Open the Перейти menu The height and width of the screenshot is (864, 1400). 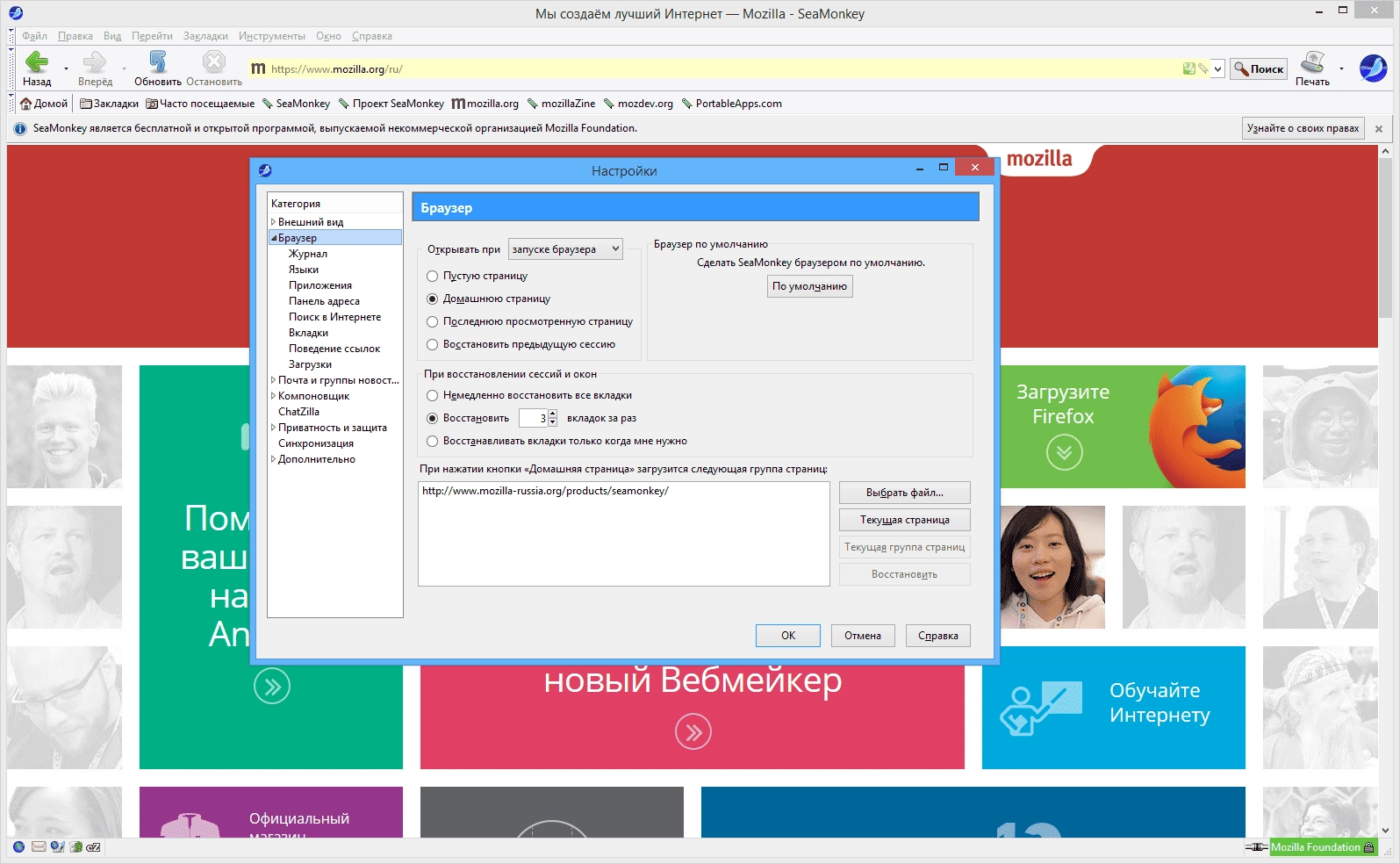point(153,36)
